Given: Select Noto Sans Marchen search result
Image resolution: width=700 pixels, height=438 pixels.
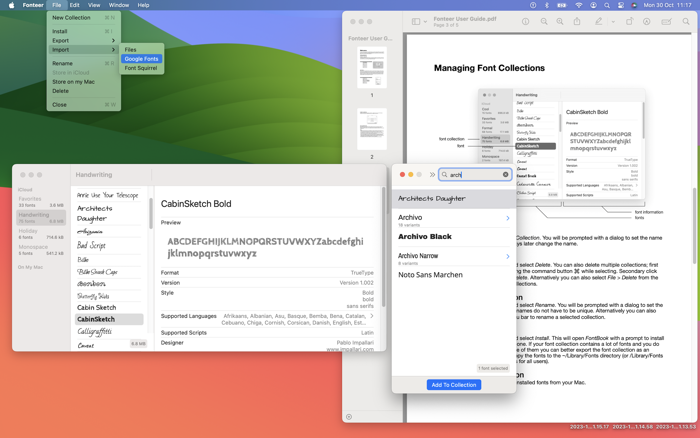Looking at the screenshot, I should click(x=454, y=275).
